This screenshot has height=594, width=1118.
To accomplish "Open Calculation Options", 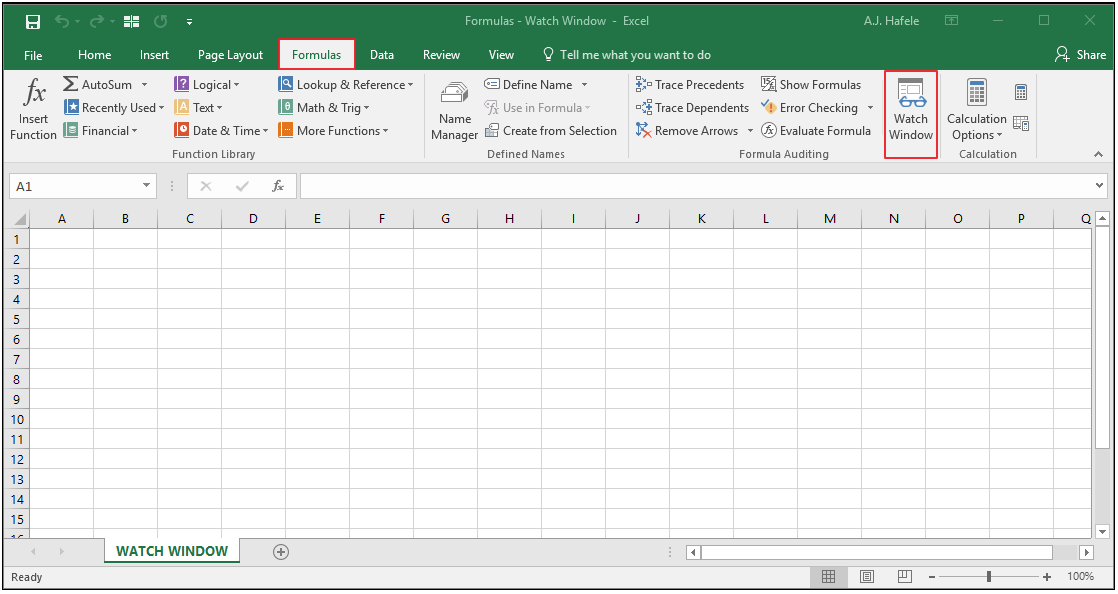I will (976, 111).
